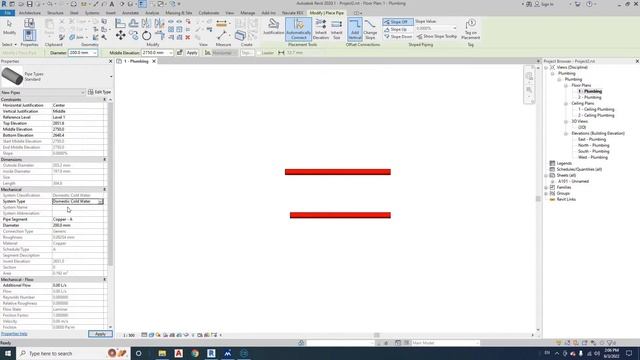Toggle Show Slope Tooltip
This screenshot has height=360, width=640.
[x=437, y=36]
